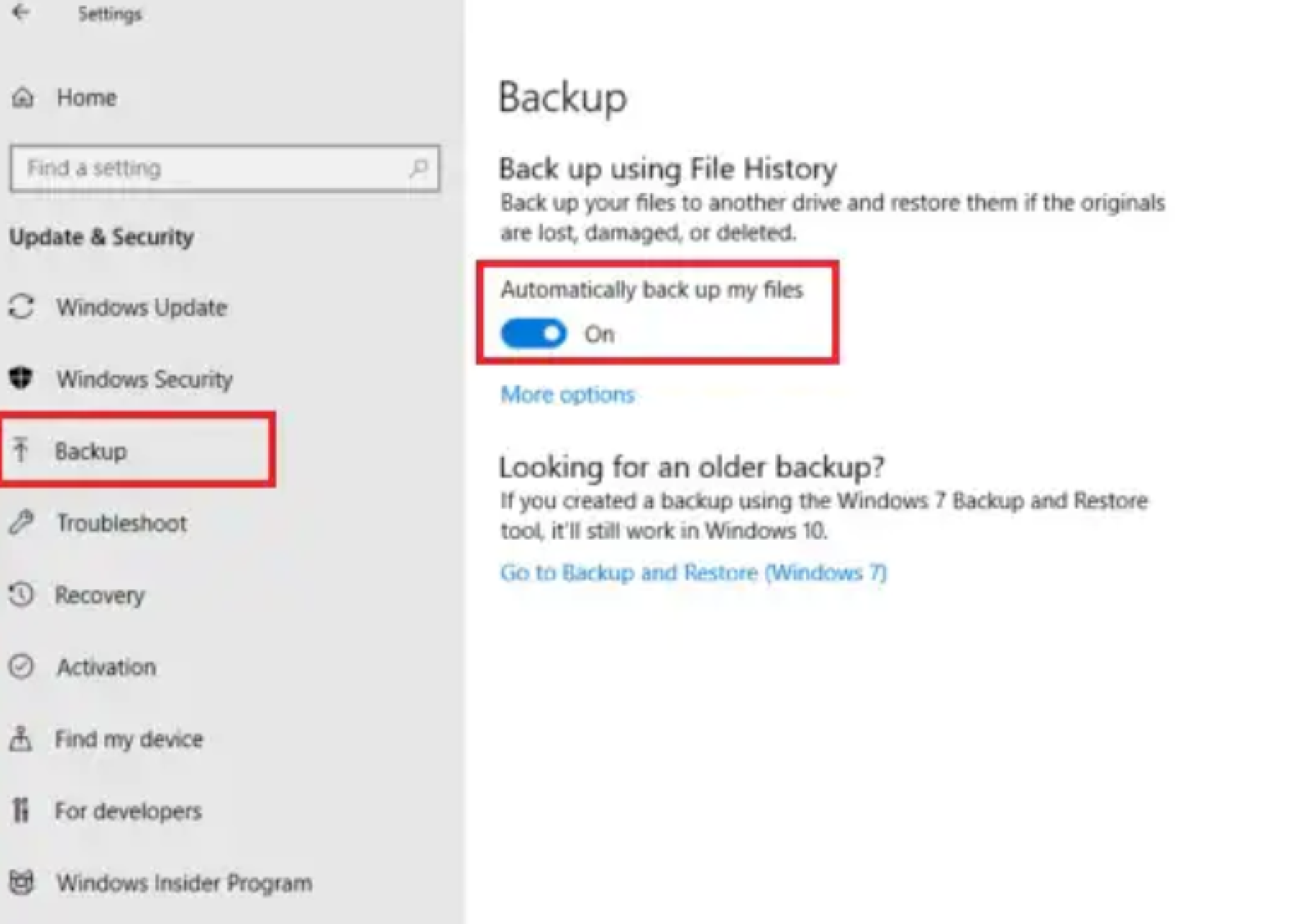Open Go to Backup and Restore link
1313x924 pixels.
[693, 572]
